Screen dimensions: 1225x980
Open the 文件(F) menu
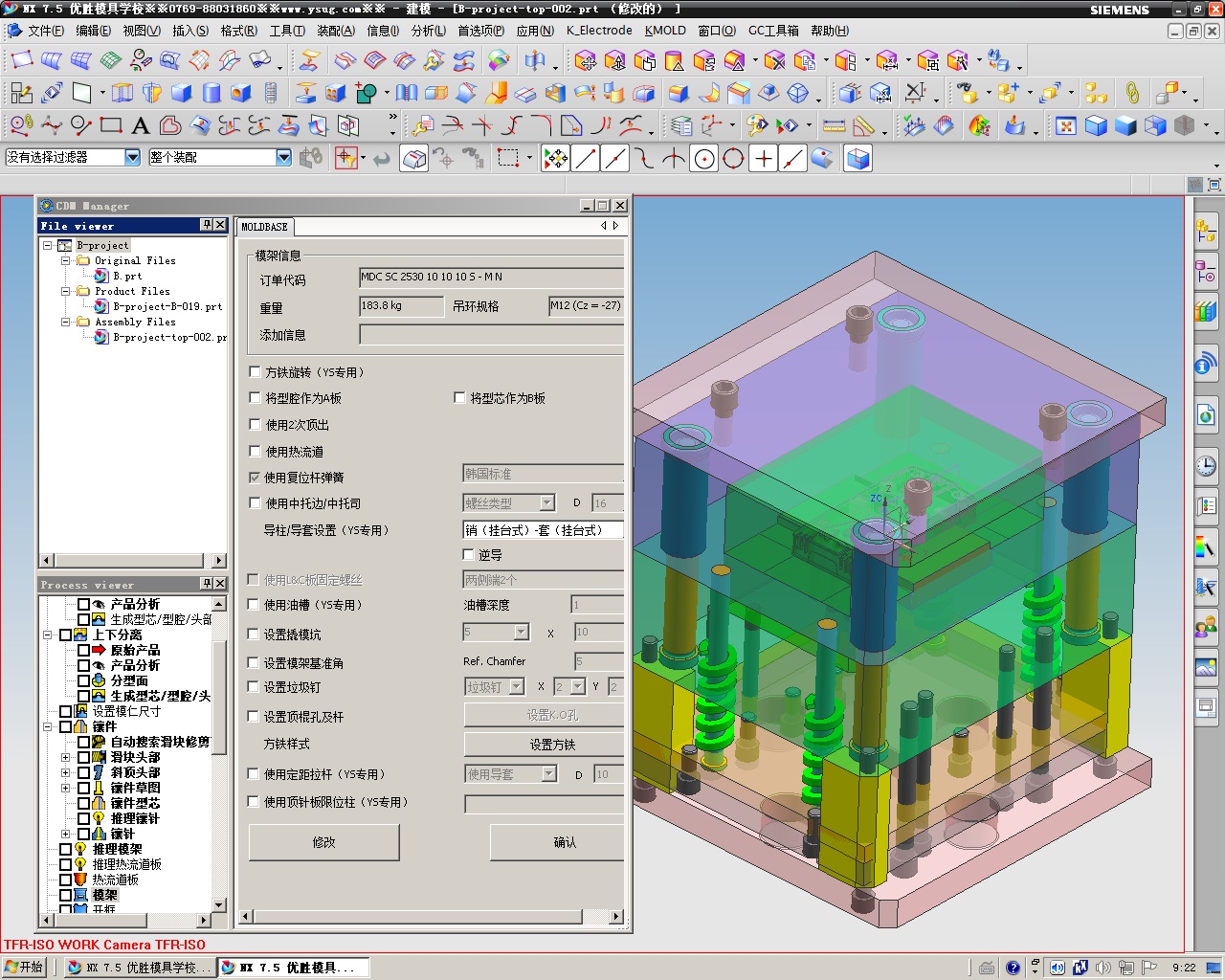coord(45,31)
